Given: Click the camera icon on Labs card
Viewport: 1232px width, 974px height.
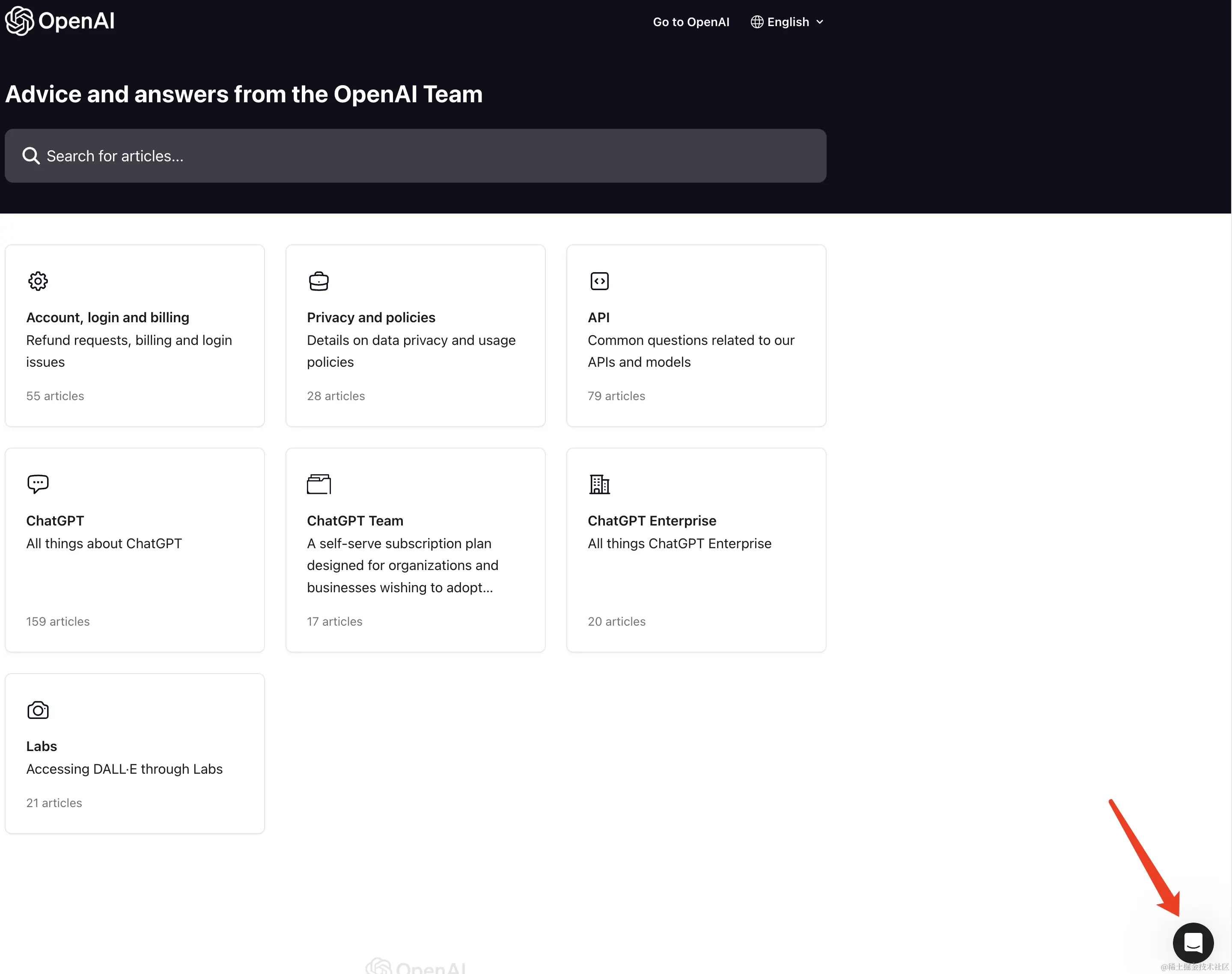Looking at the screenshot, I should (38, 710).
